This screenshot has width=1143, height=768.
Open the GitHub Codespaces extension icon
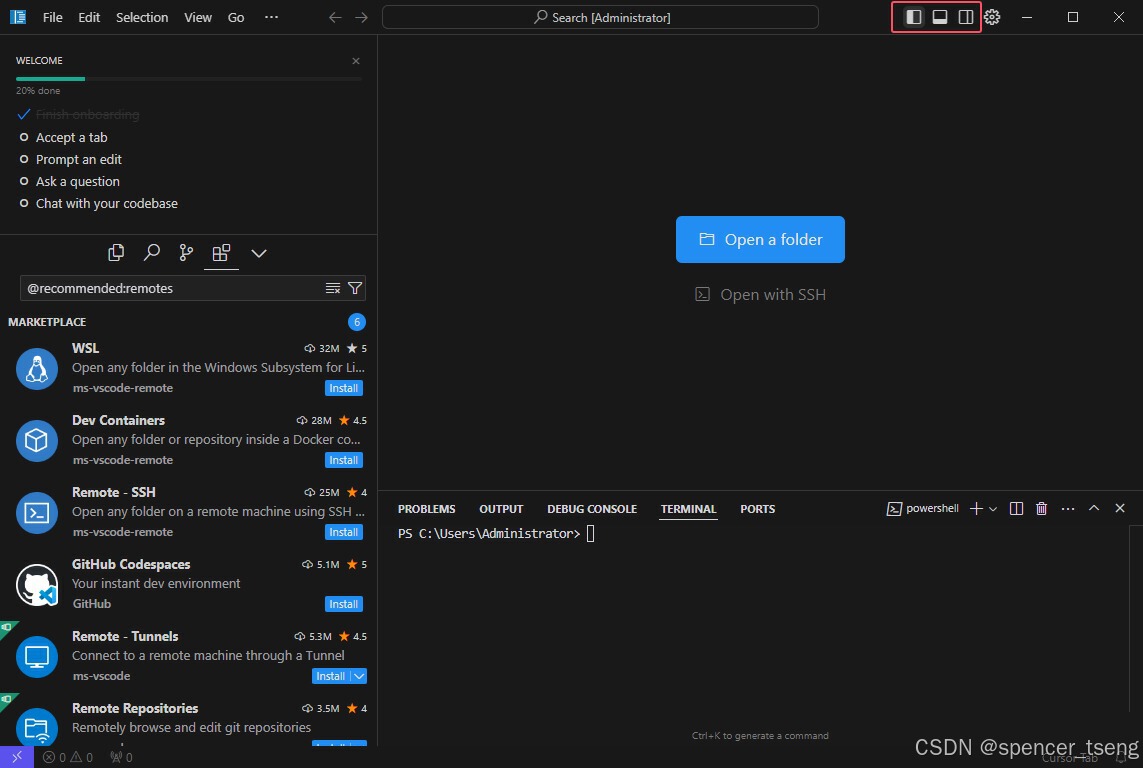36,584
